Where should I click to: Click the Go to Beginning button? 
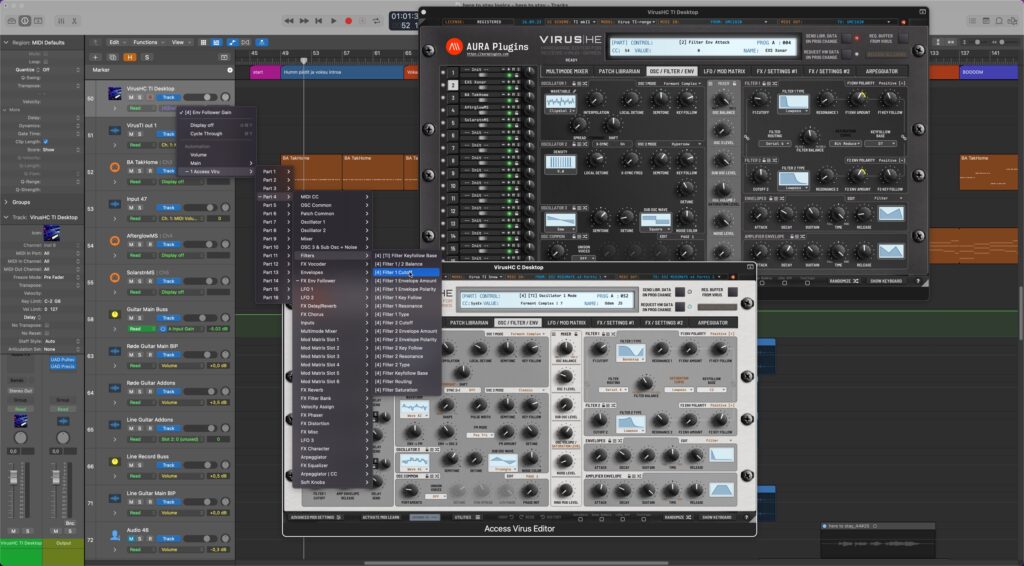point(319,21)
